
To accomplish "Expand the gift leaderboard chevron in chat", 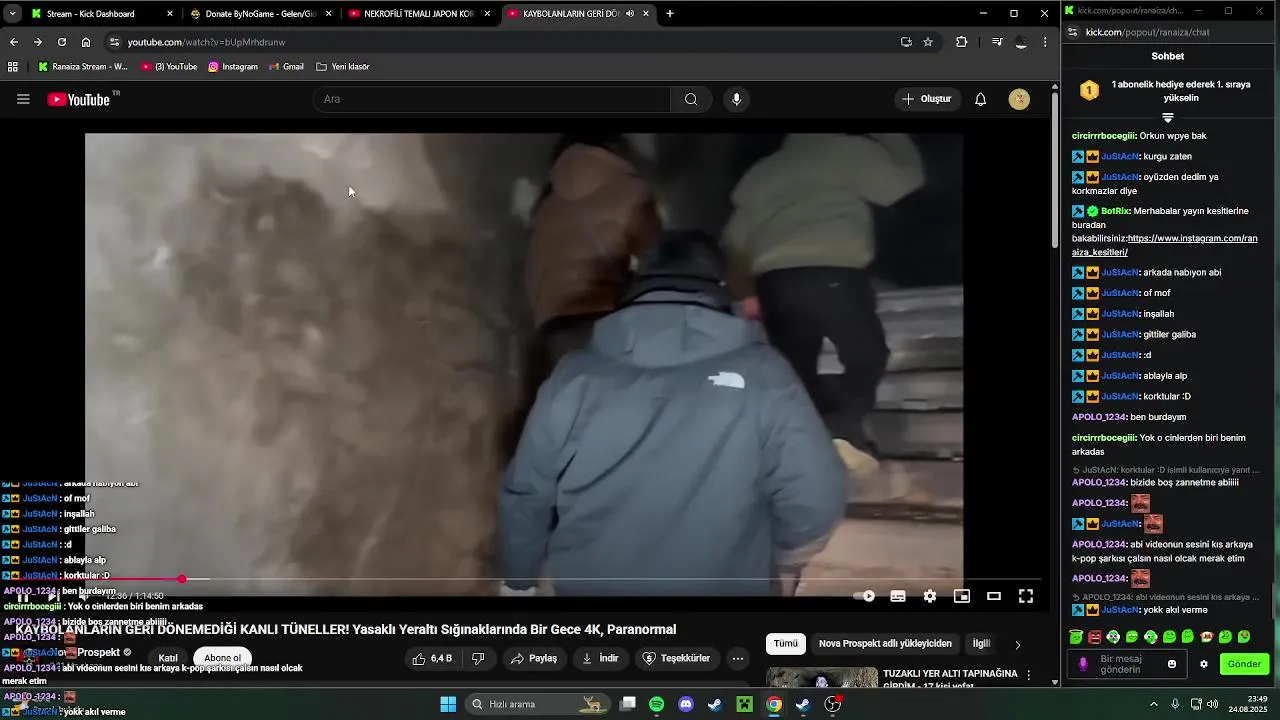I will [x=1167, y=118].
